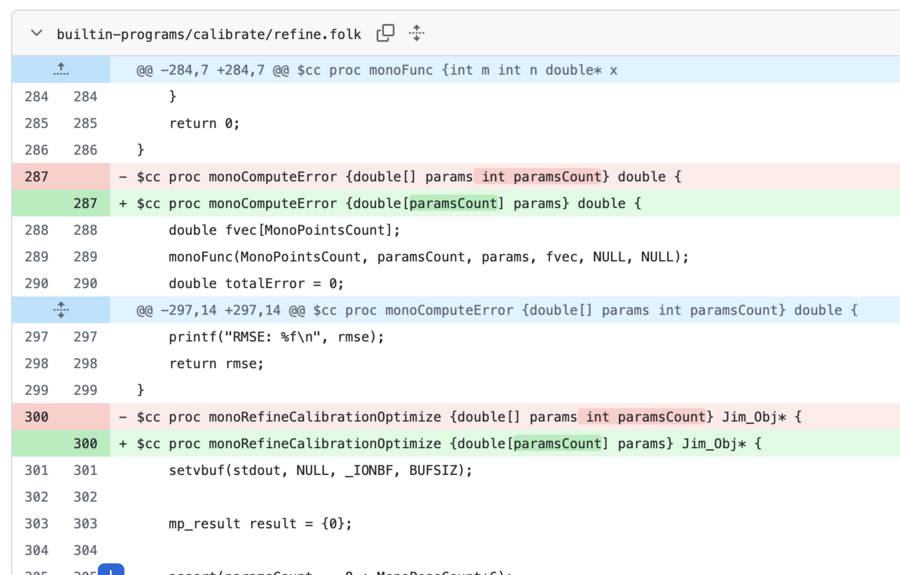The height and width of the screenshot is (575, 900).
Task: Copy the refine.folk file path
Action: point(385,33)
